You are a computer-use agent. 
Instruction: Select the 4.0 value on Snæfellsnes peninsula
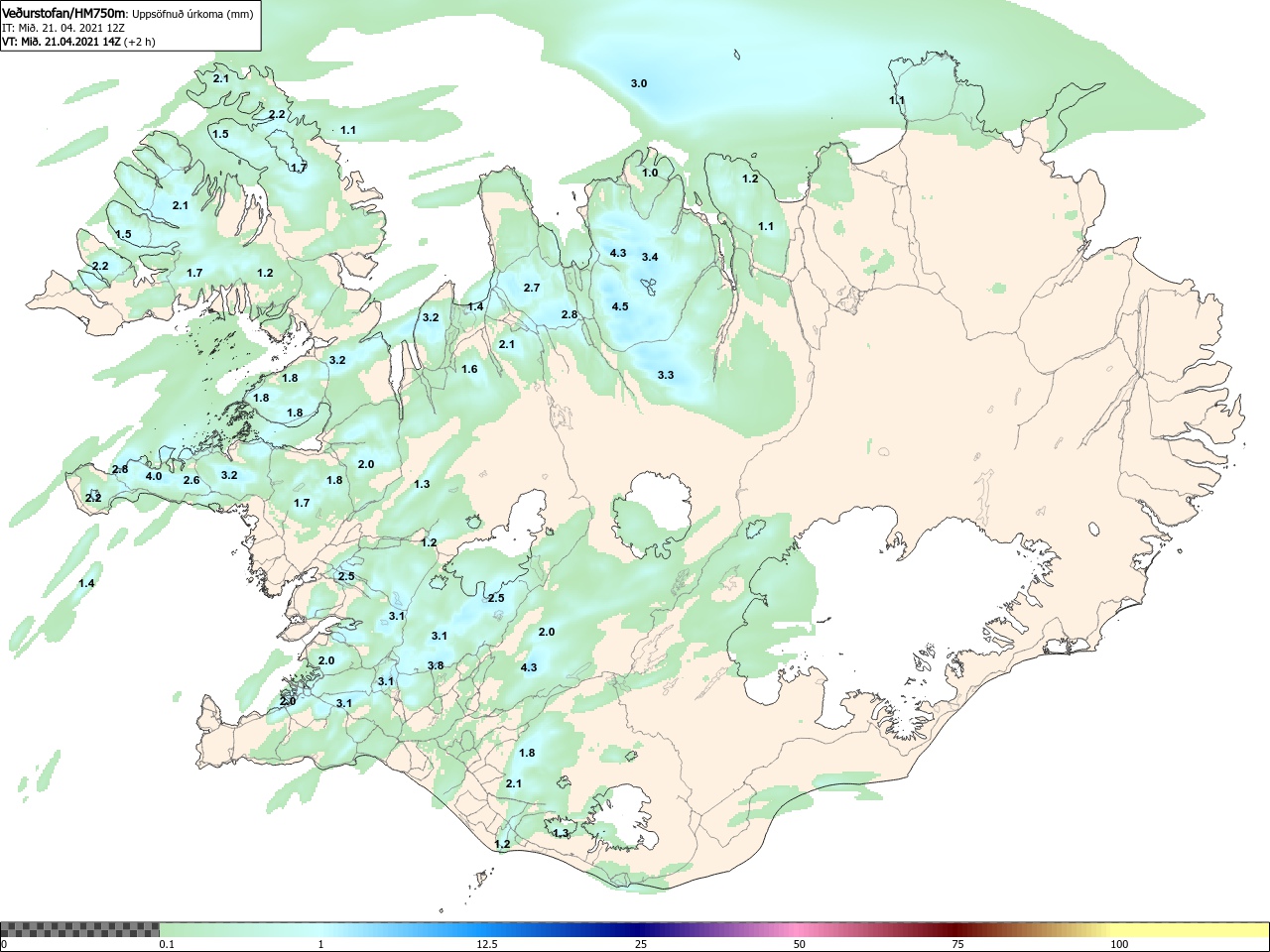[154, 476]
